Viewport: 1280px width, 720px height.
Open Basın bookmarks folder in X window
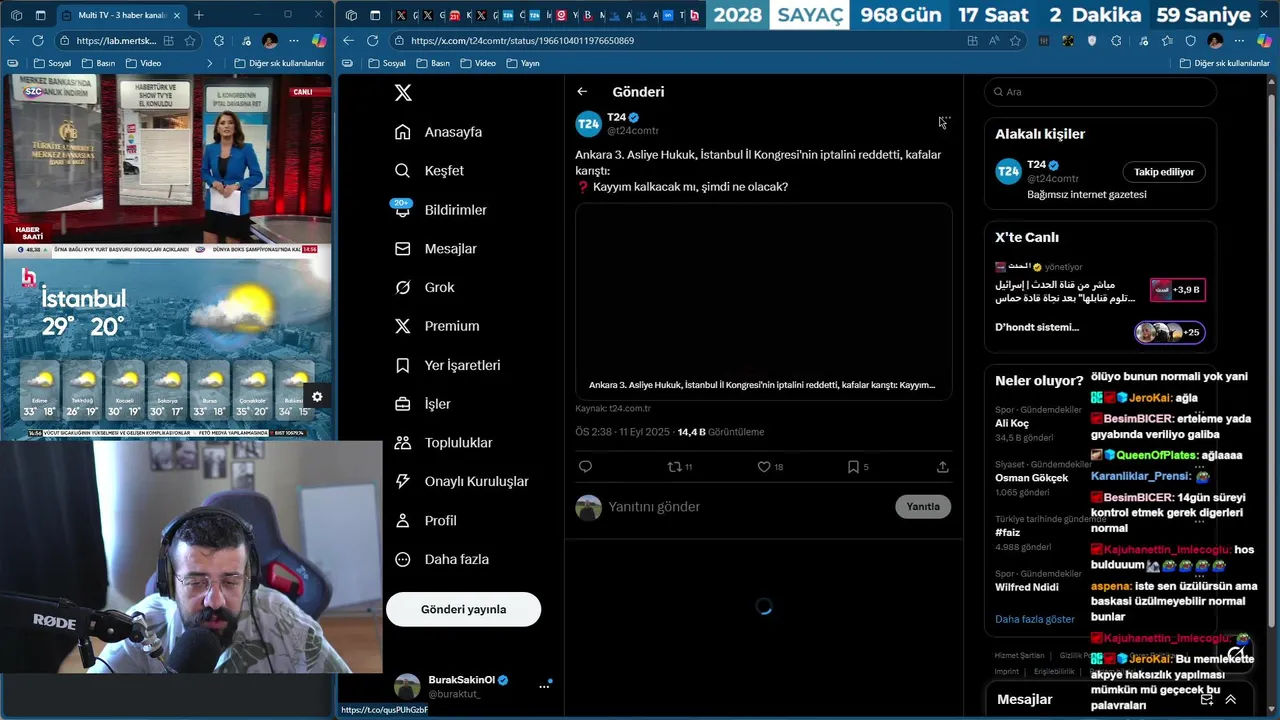tap(433, 63)
